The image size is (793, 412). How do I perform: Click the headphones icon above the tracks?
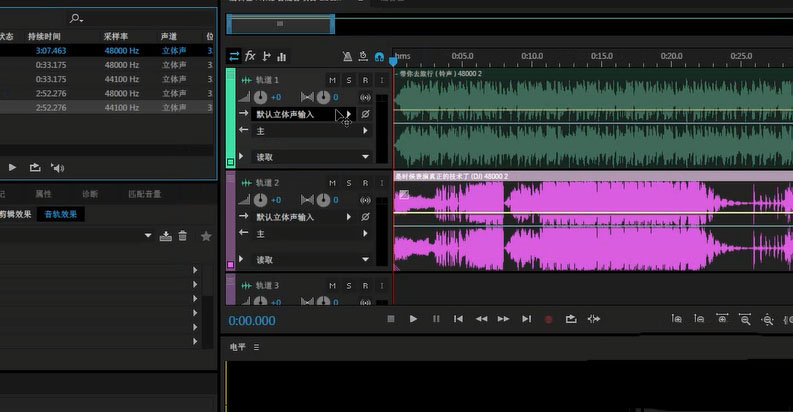379,57
